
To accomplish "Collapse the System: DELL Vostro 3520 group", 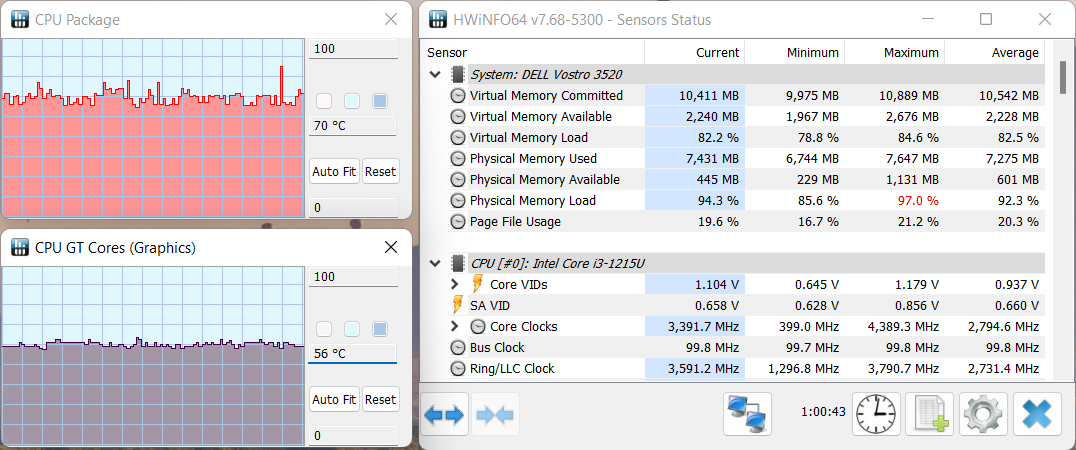I will (x=435, y=74).
